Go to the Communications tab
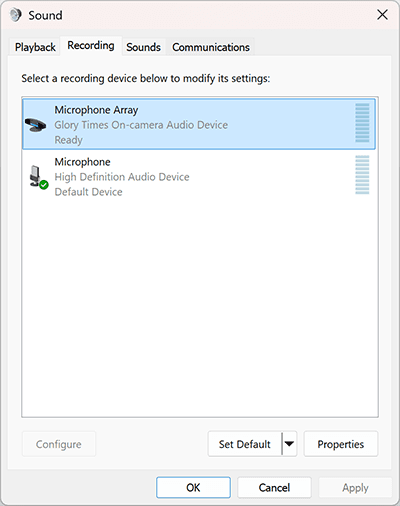The image size is (400, 506). pyautogui.click(x=211, y=47)
